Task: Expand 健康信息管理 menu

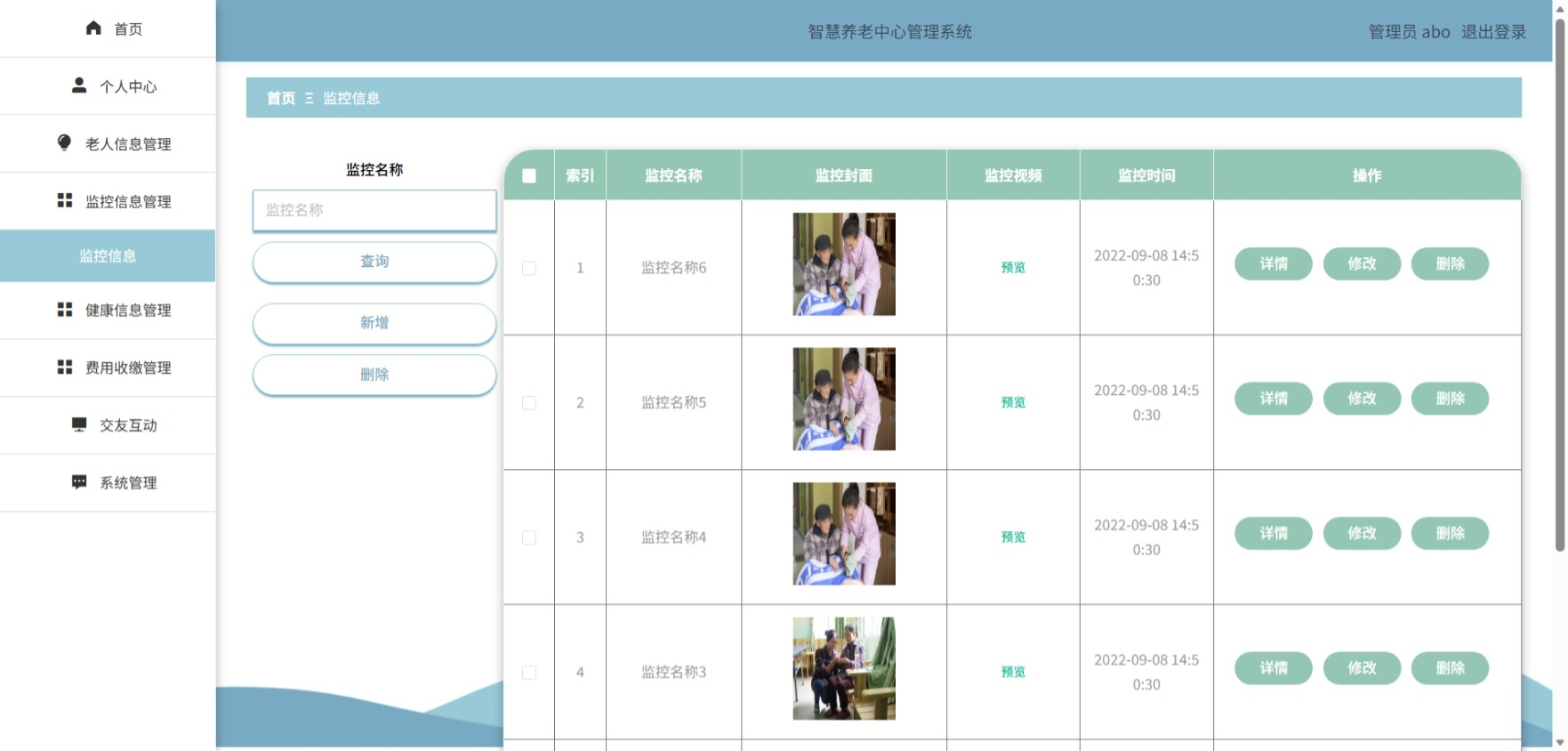Action: (x=108, y=310)
